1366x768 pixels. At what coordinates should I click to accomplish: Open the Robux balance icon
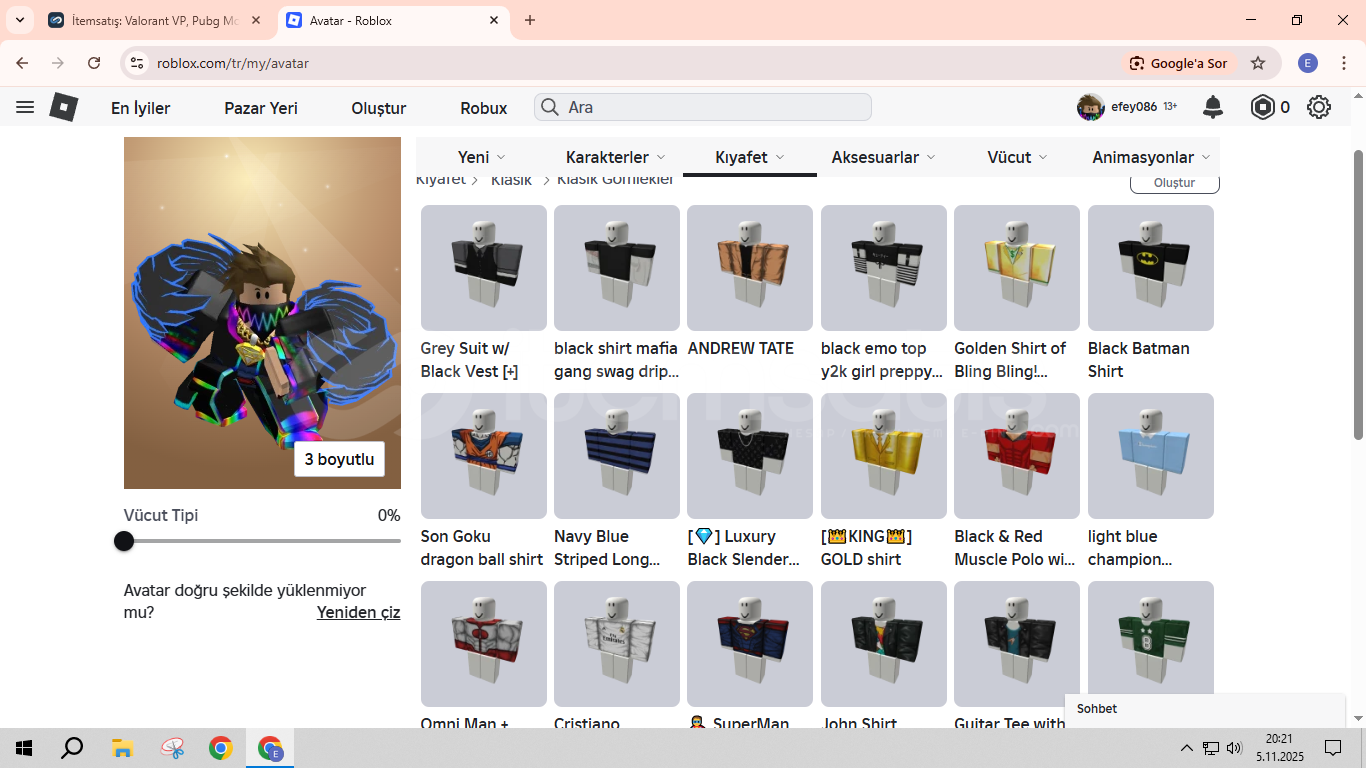coord(1263,107)
